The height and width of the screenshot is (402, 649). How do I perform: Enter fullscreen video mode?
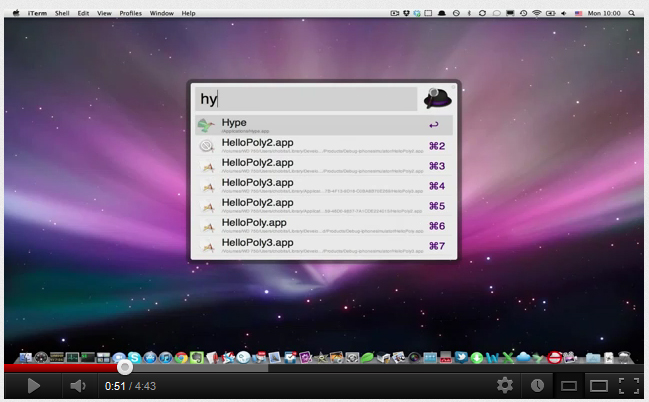pyautogui.click(x=629, y=386)
